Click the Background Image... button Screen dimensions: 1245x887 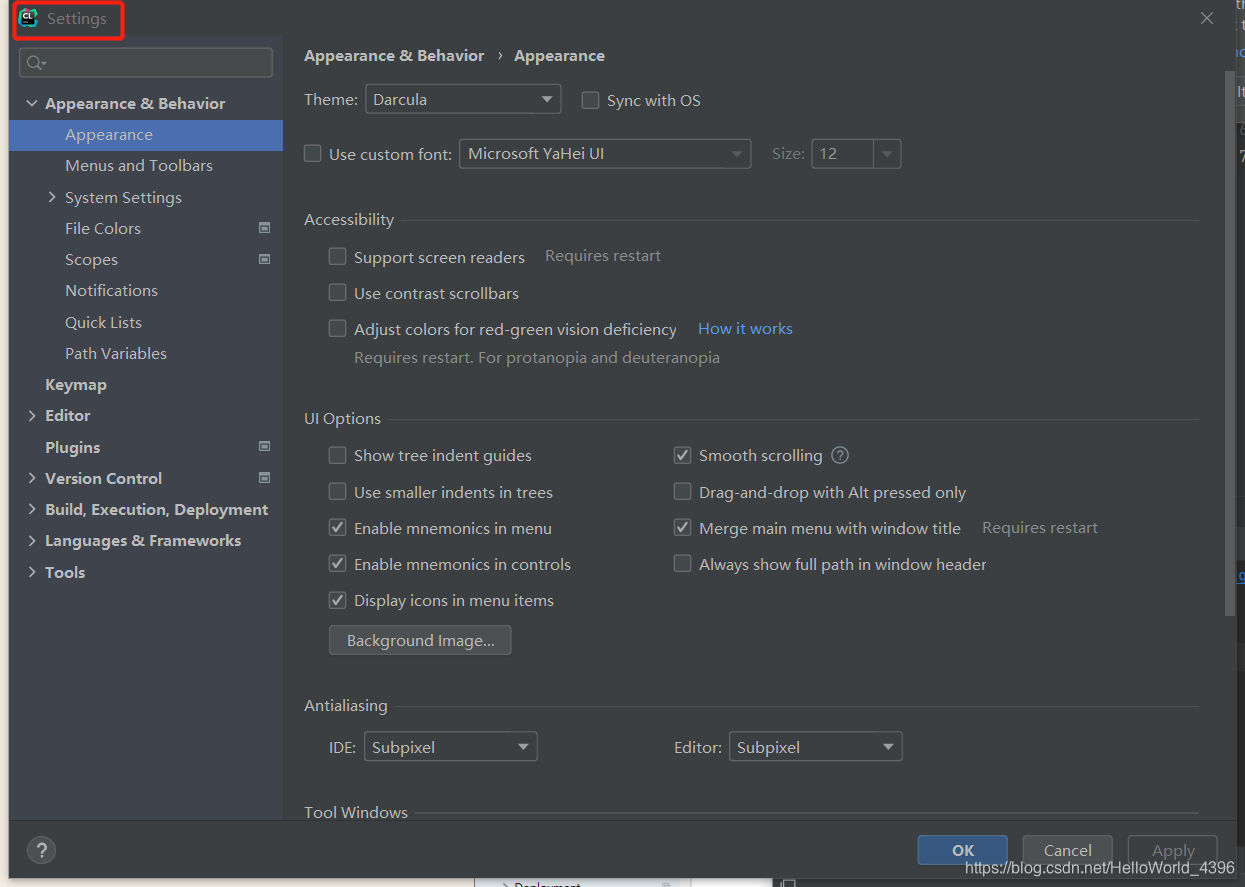point(420,640)
